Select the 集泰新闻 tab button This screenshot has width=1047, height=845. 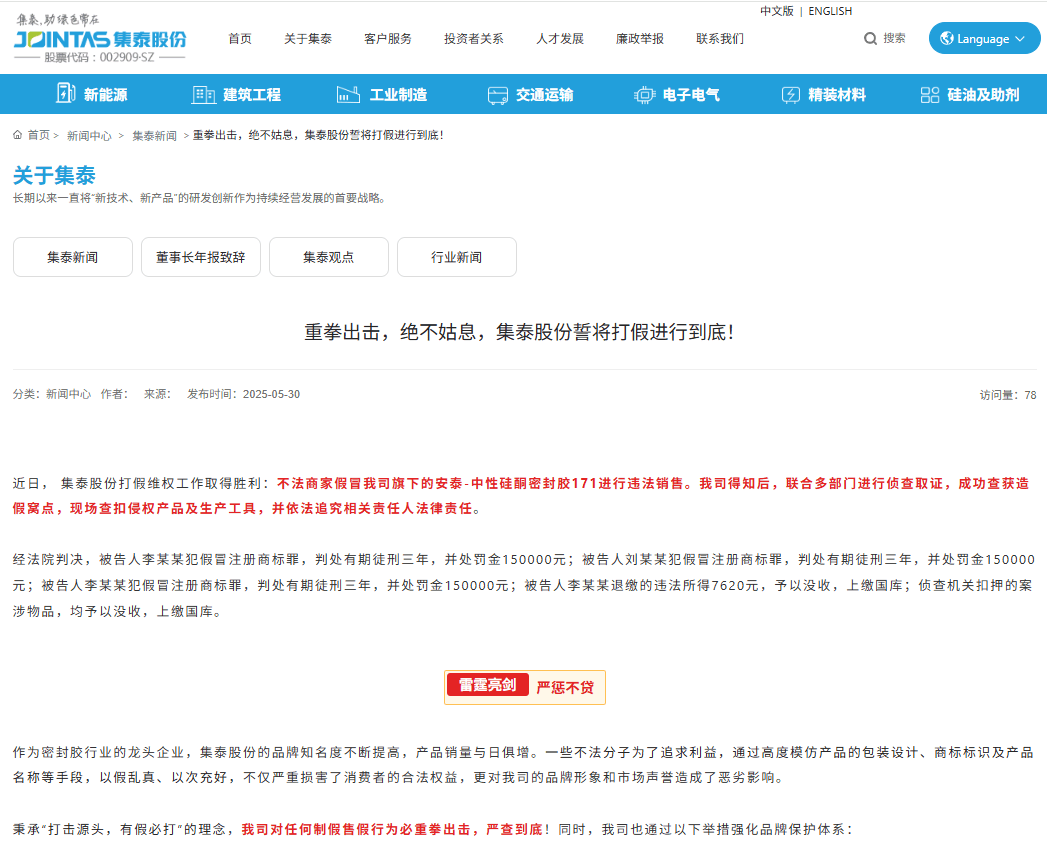(73, 257)
